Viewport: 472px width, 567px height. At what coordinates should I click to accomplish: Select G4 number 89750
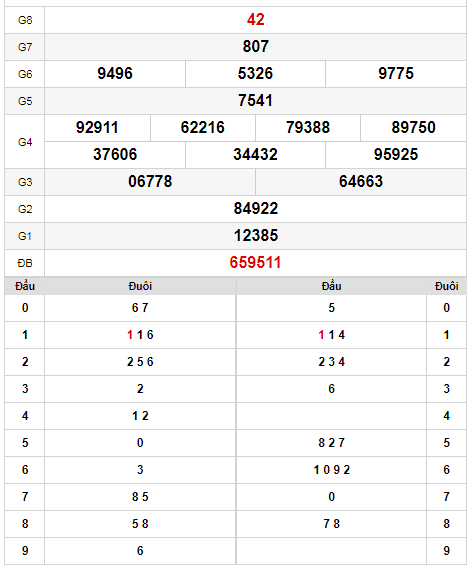[x=413, y=128]
